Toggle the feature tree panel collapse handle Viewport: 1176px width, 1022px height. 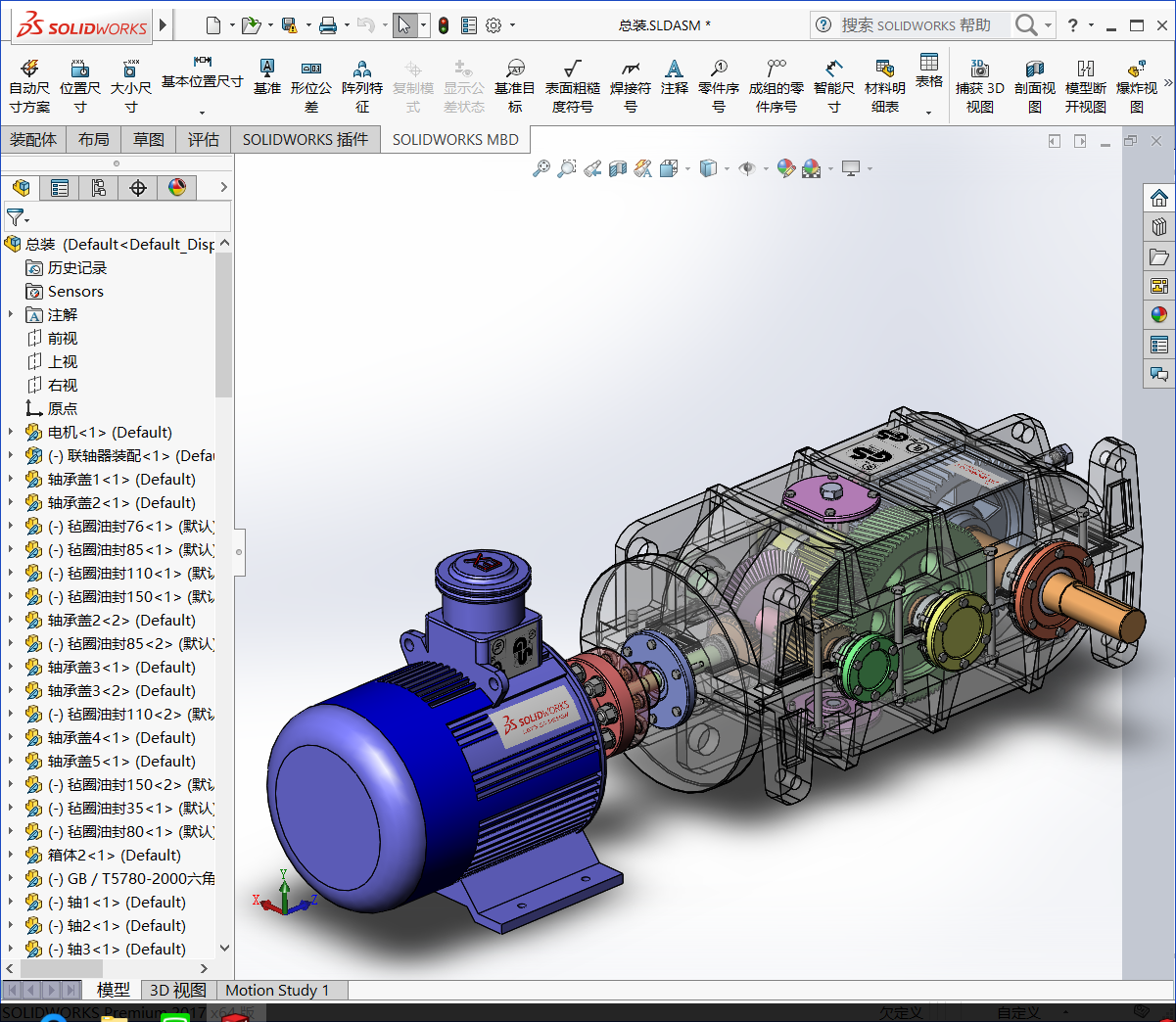pos(238,551)
